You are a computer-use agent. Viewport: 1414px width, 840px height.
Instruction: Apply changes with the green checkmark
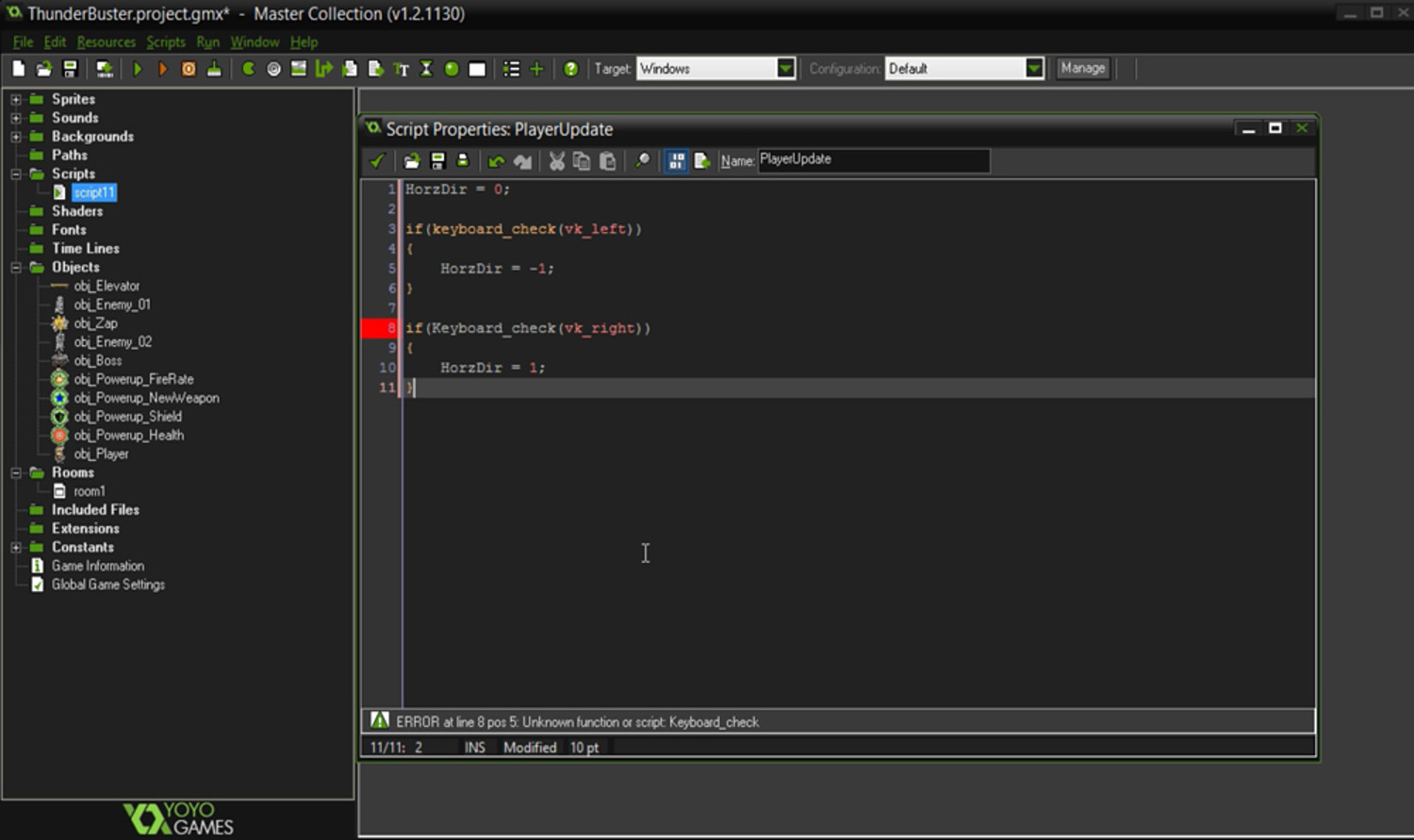point(377,160)
